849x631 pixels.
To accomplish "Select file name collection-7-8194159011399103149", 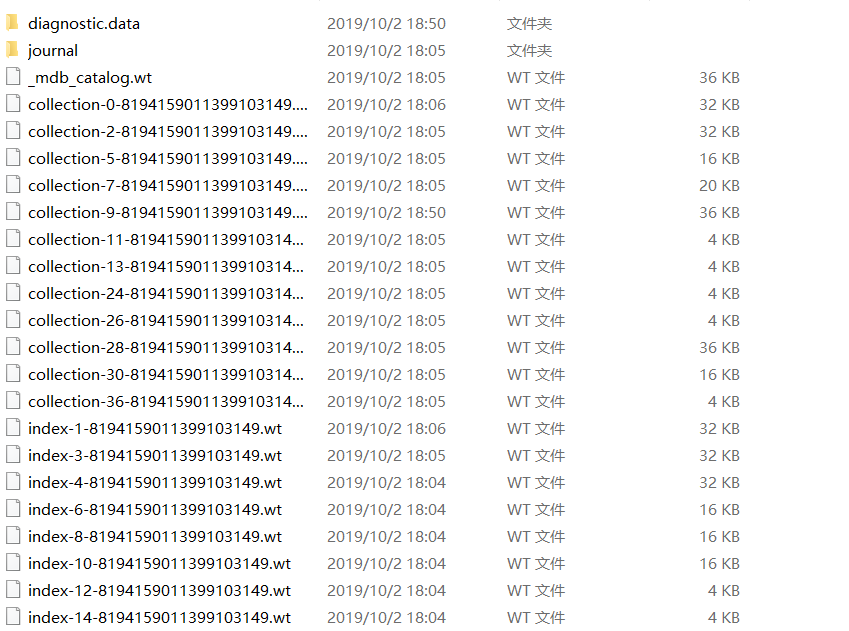I will click(168, 186).
